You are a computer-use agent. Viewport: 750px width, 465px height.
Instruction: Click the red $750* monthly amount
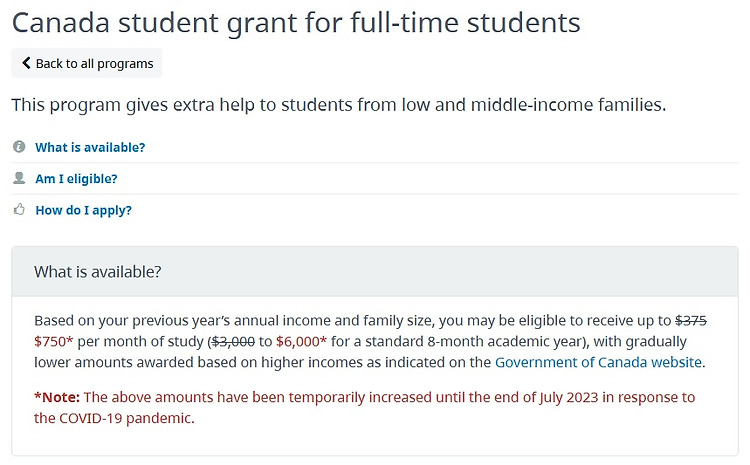point(54,342)
